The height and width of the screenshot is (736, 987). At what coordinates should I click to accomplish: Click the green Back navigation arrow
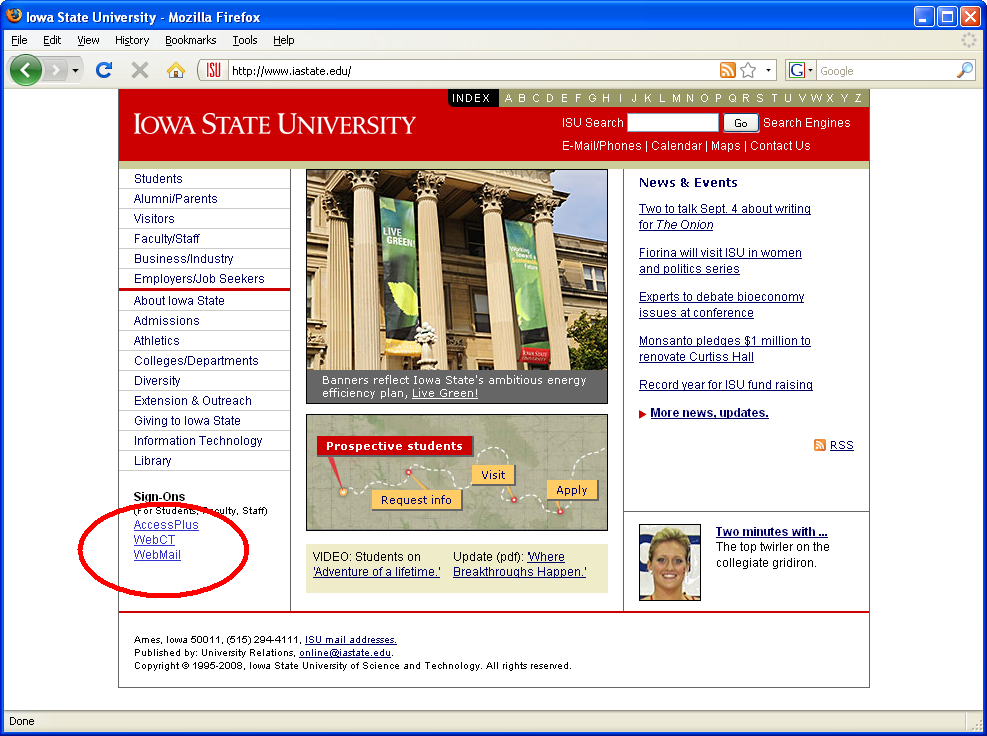[x=26, y=70]
